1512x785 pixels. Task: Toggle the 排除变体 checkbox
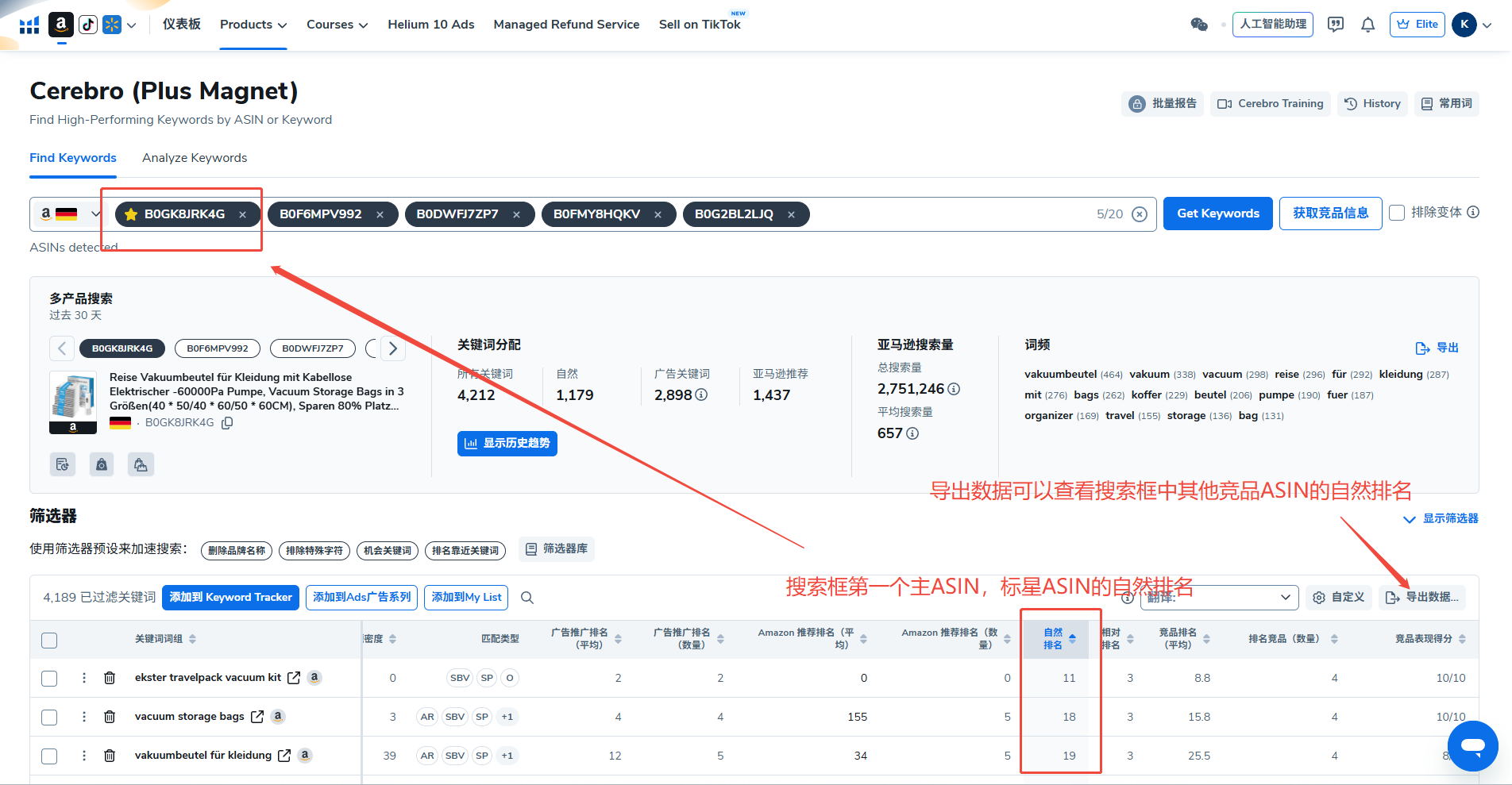pyautogui.click(x=1397, y=213)
